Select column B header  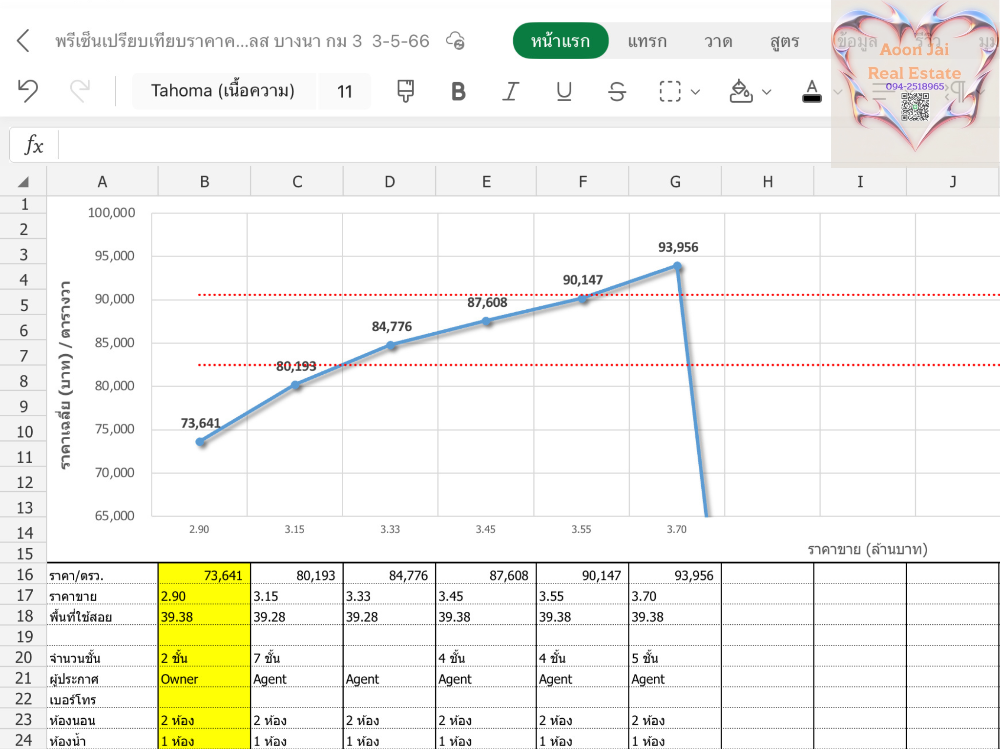[204, 182]
